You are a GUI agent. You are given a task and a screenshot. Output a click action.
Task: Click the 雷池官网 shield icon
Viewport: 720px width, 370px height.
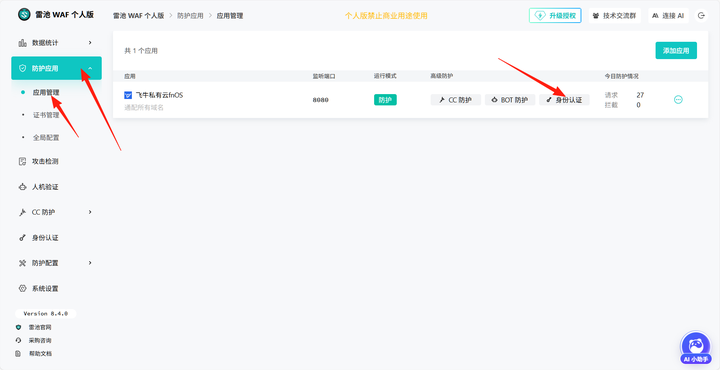click(x=18, y=327)
